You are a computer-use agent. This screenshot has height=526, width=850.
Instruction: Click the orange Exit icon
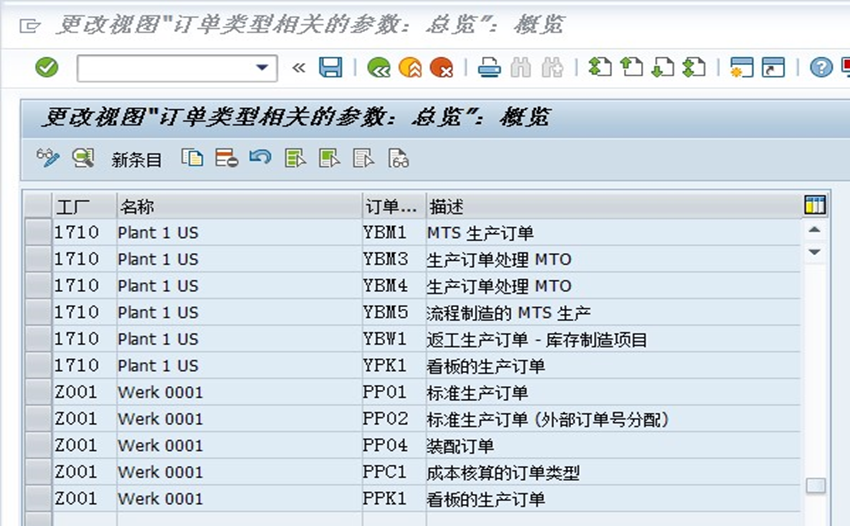point(410,68)
